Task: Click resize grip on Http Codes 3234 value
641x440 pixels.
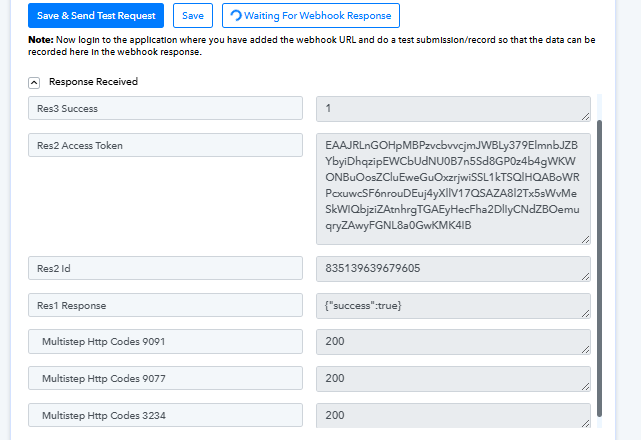Action: (x=584, y=423)
